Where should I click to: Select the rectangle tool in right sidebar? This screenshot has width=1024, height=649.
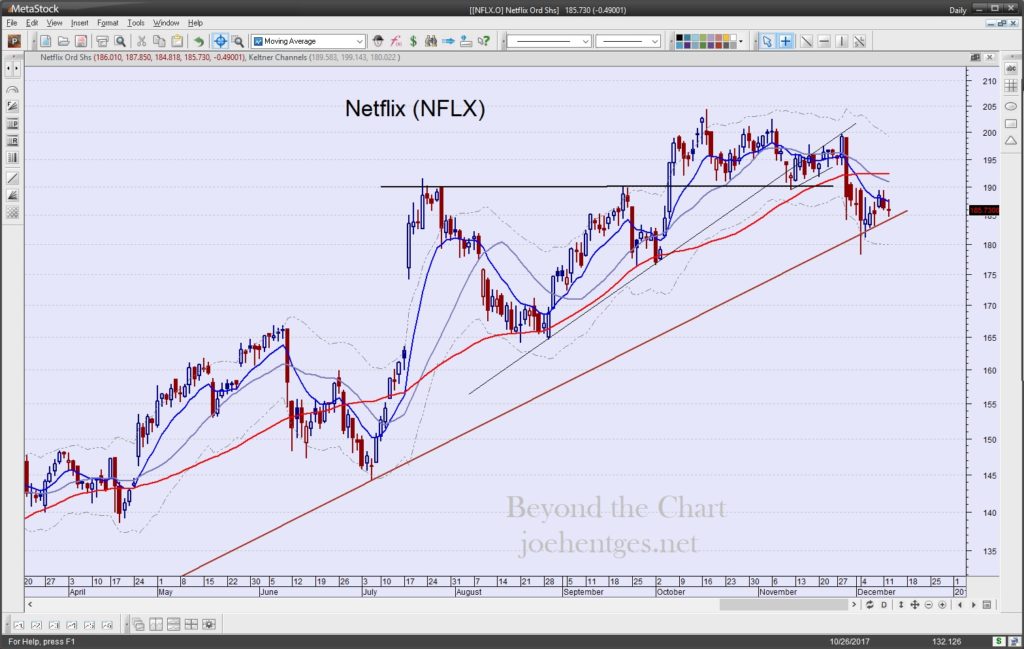pyautogui.click(x=1011, y=123)
